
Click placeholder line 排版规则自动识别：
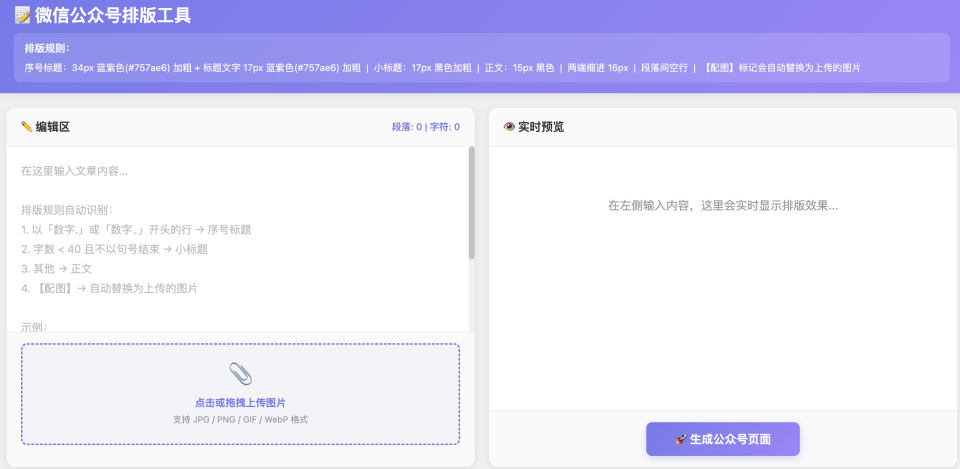coord(66,210)
